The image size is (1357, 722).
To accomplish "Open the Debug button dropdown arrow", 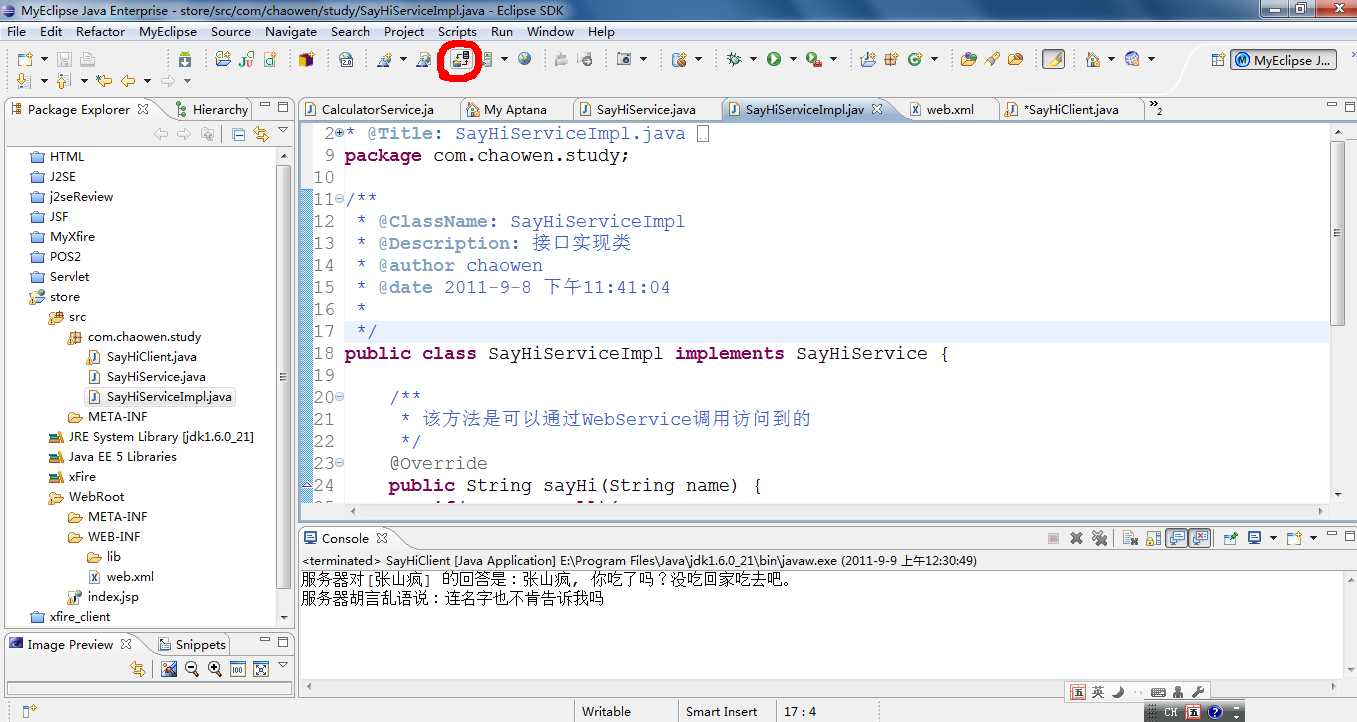I will (x=752, y=60).
